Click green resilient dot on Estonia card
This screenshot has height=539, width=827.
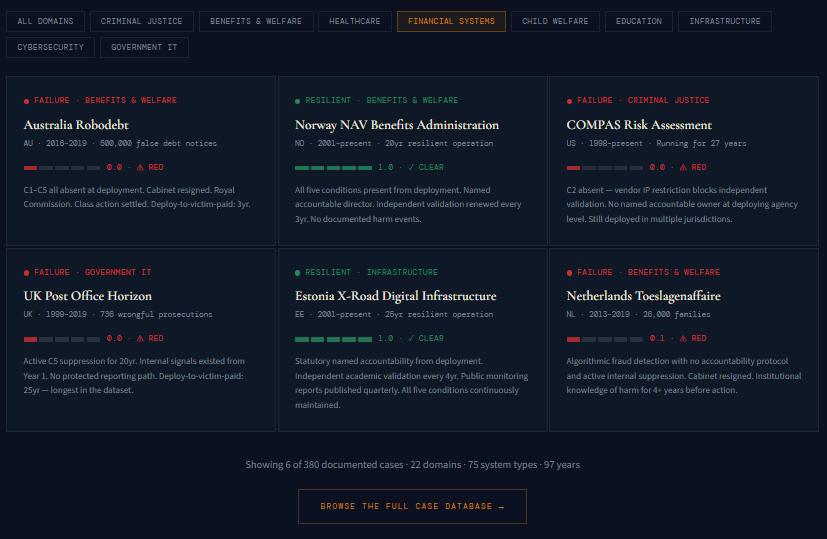[x=297, y=273]
